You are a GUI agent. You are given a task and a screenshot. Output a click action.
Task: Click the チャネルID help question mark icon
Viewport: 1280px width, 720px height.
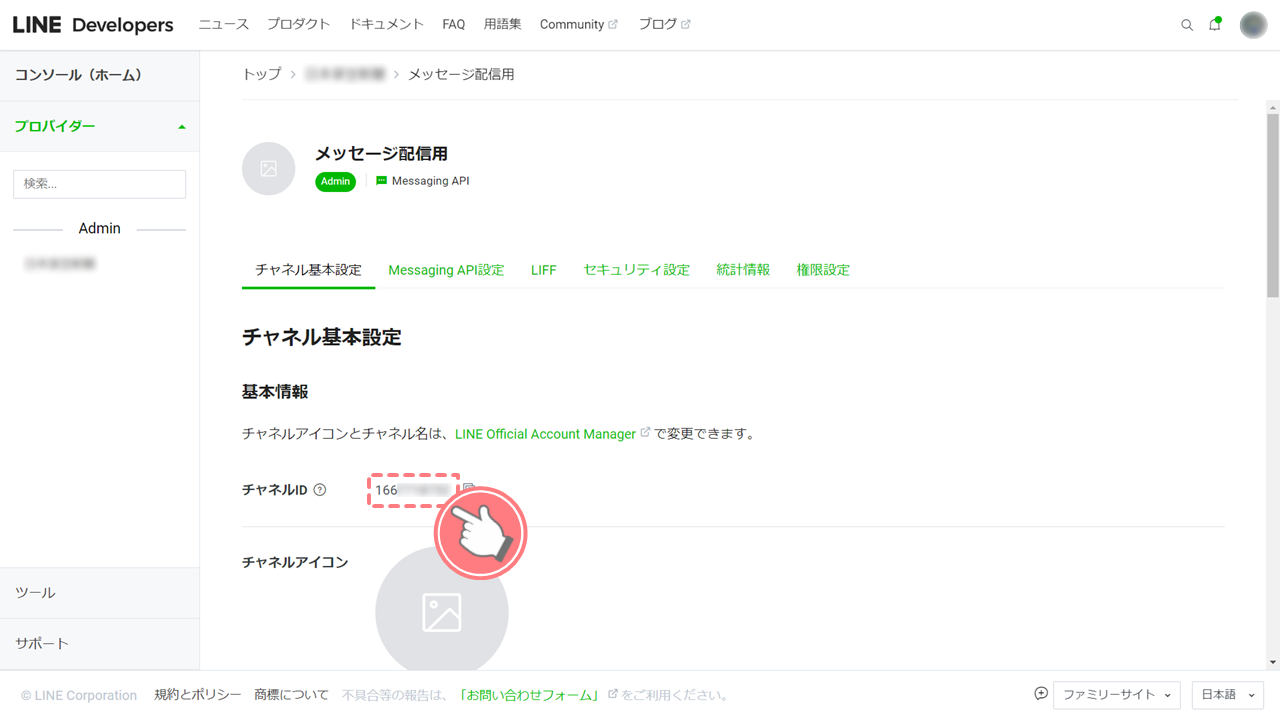[x=320, y=490]
